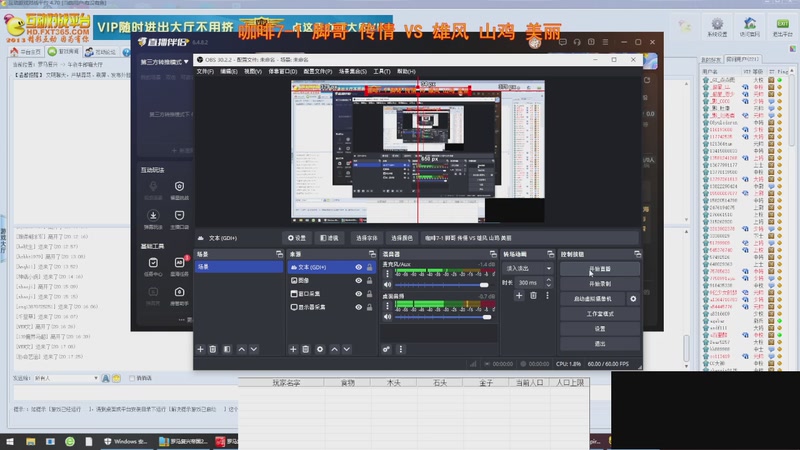Open Help menu in OBS
This screenshot has height=450, width=800.
coord(406,71)
